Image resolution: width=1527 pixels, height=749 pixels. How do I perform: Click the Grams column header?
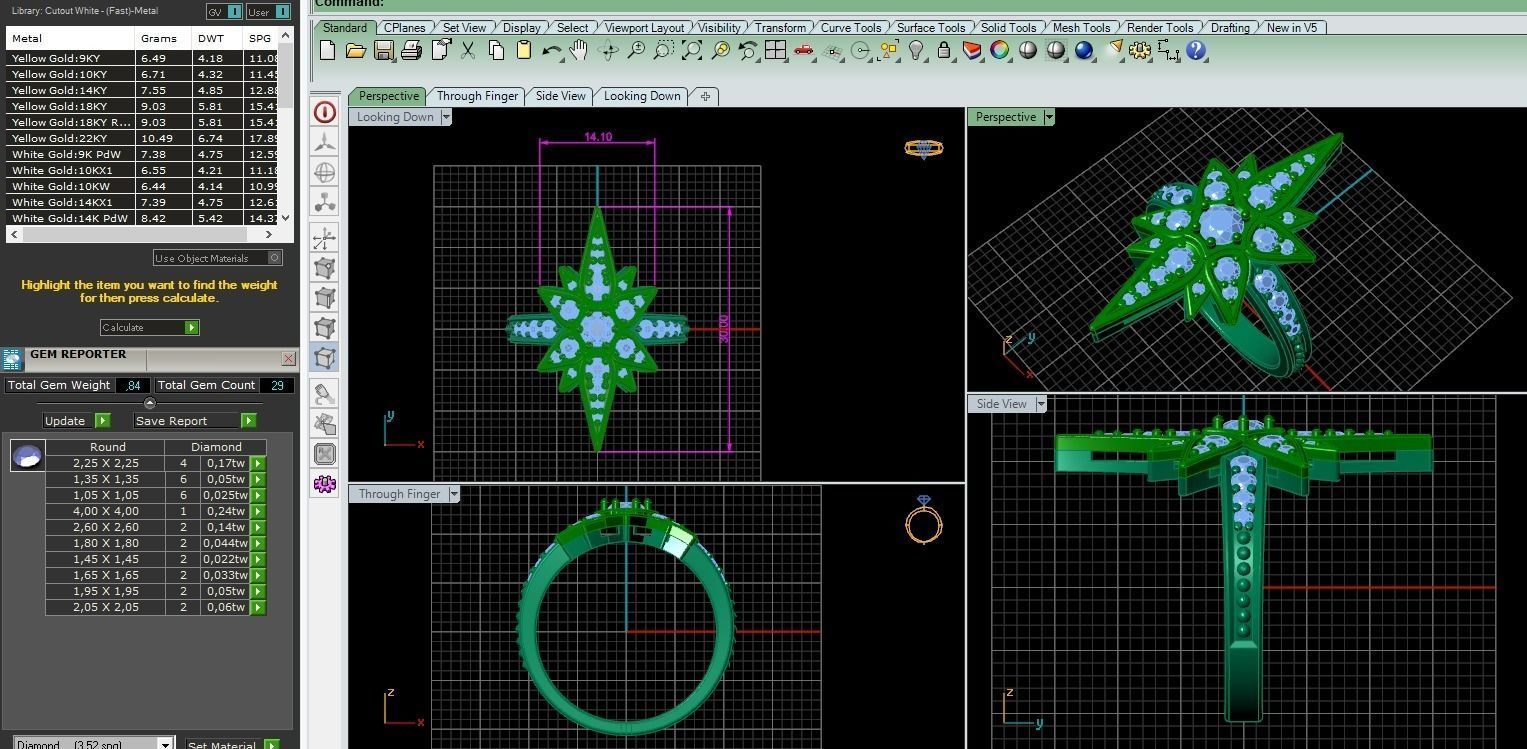click(x=162, y=38)
